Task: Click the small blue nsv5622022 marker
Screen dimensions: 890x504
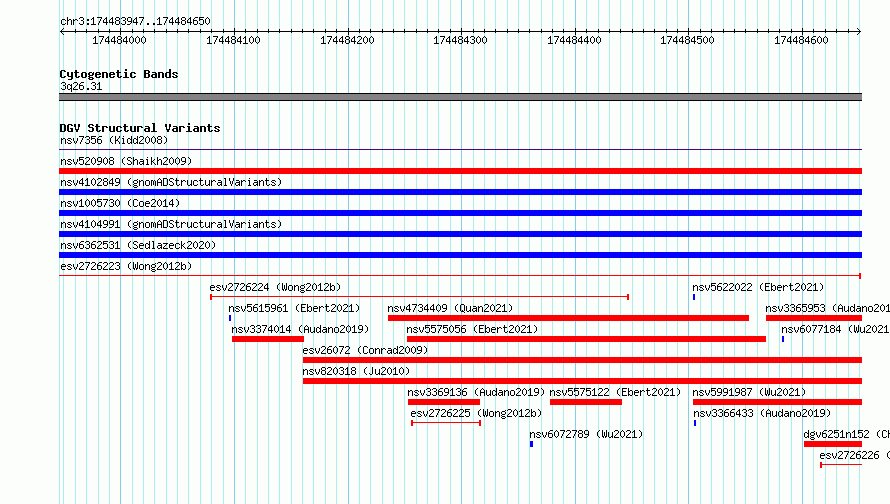Action: 694,297
